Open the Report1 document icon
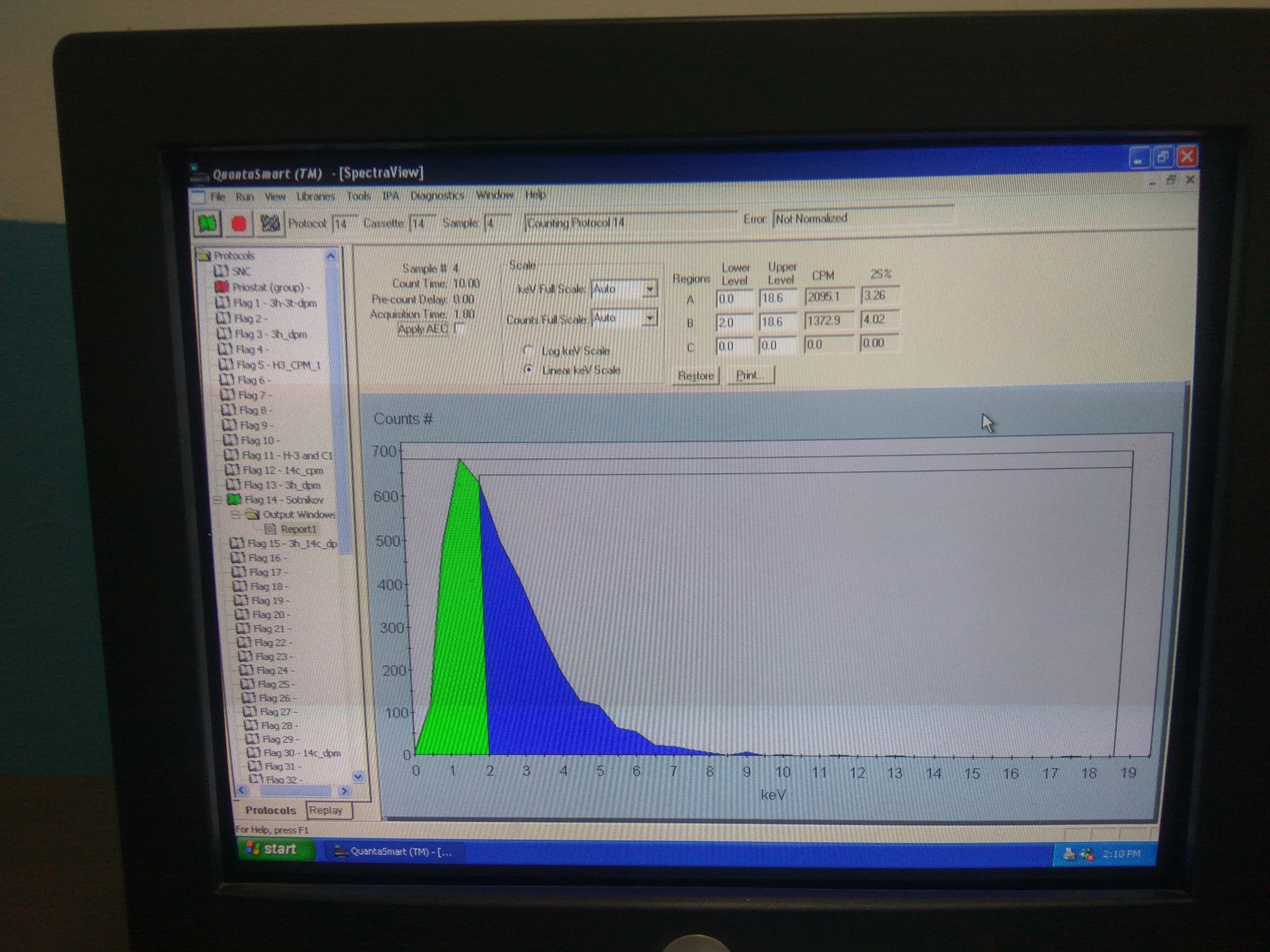This screenshot has height=952, width=1270. pos(271,528)
